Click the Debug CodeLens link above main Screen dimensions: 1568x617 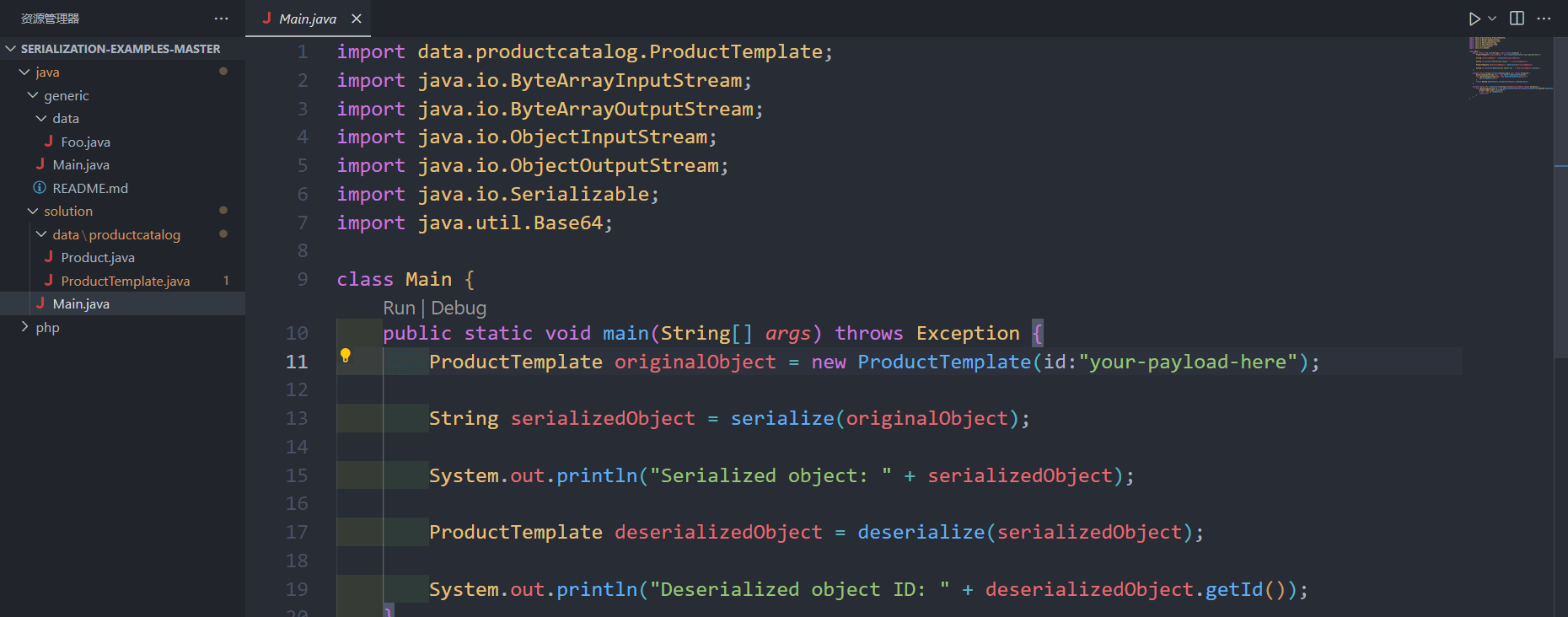point(459,308)
